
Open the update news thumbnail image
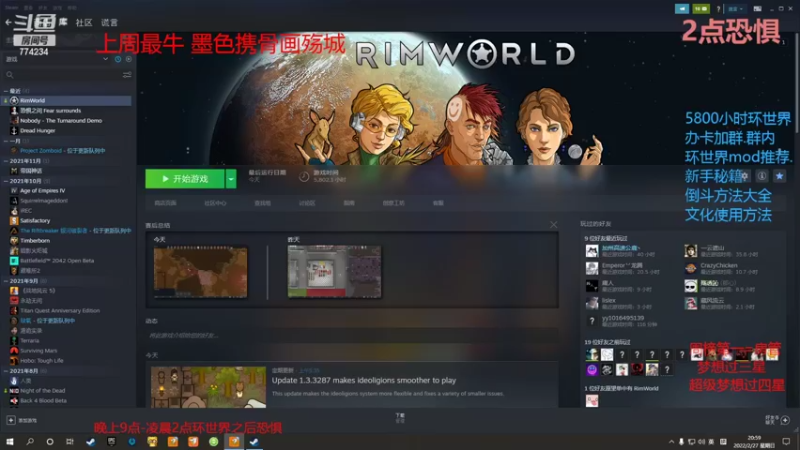208,387
